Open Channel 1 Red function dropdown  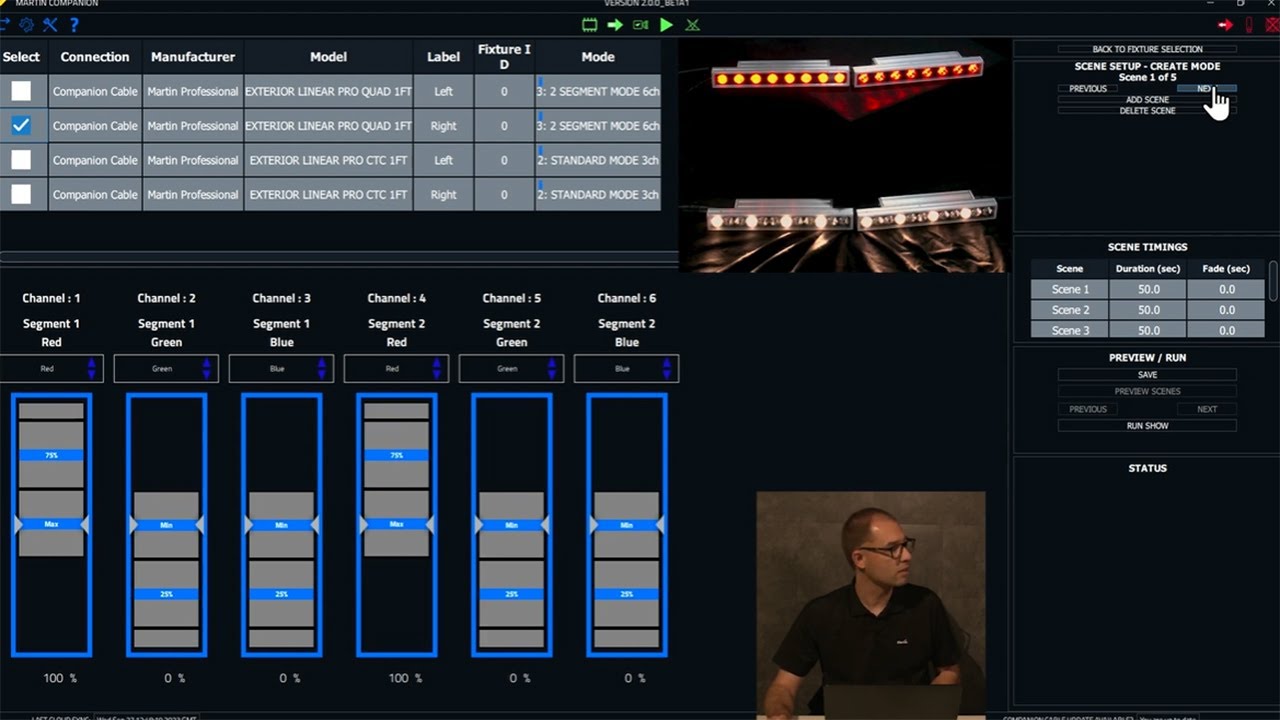pyautogui.click(x=51, y=369)
